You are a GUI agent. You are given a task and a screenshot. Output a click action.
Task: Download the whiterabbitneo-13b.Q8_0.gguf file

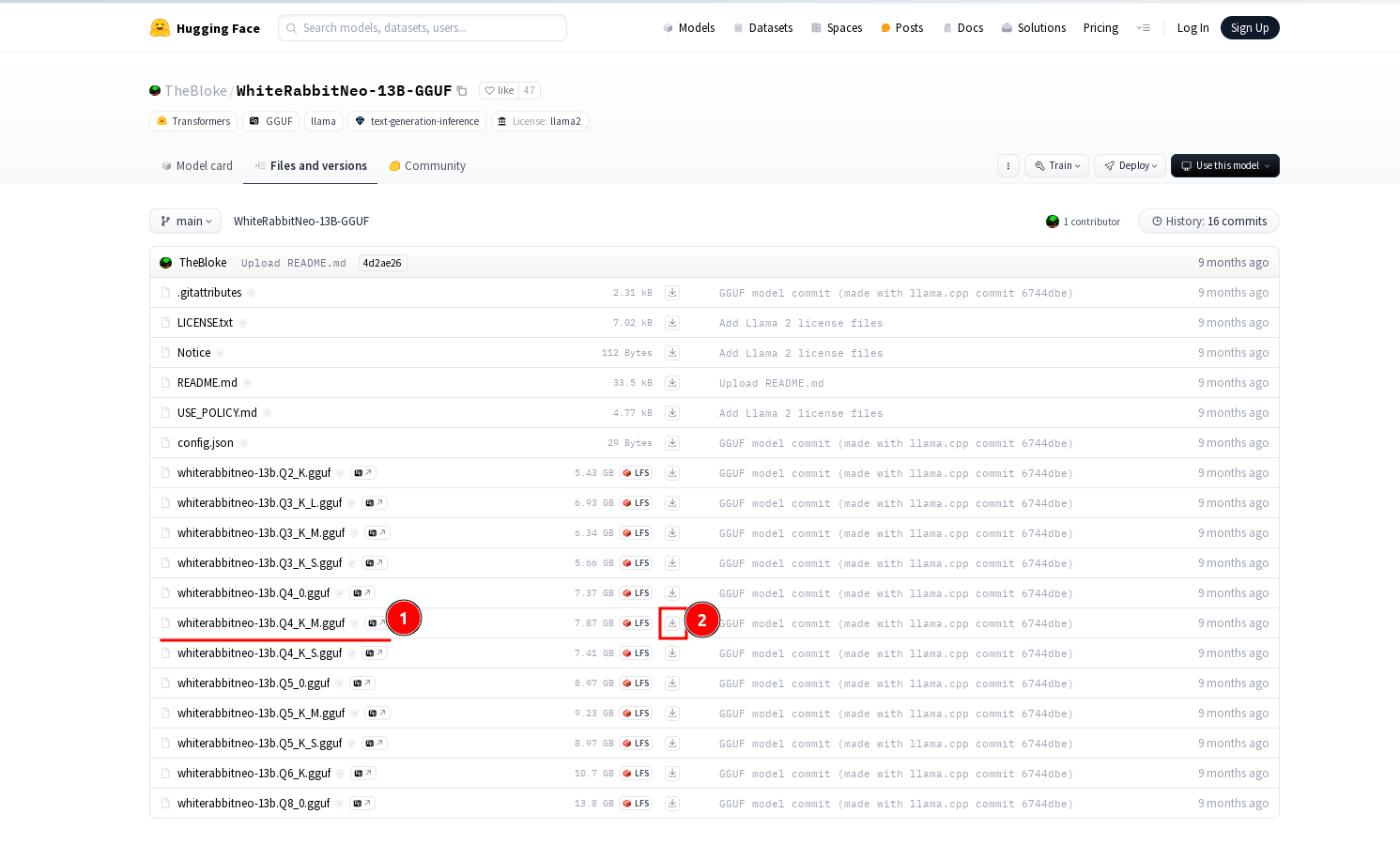pos(672,804)
